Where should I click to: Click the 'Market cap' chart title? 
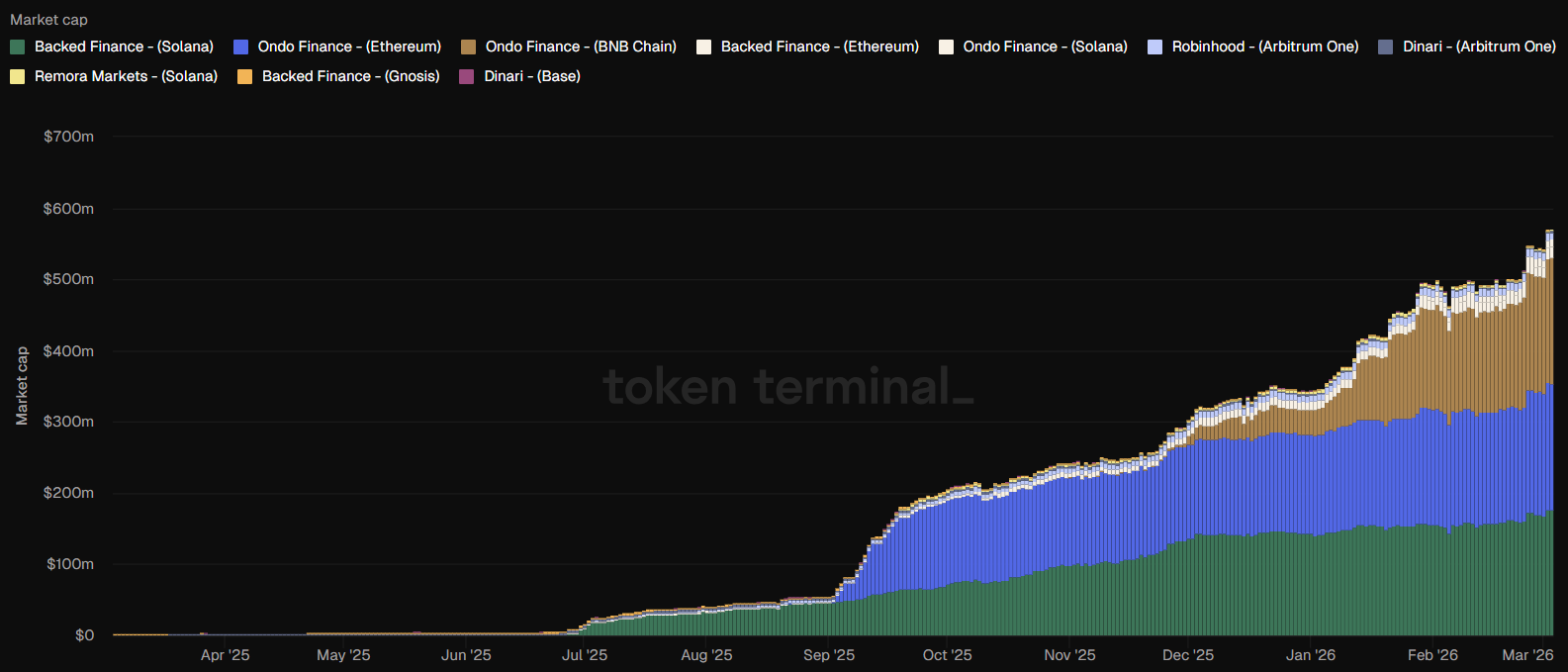click(48, 20)
